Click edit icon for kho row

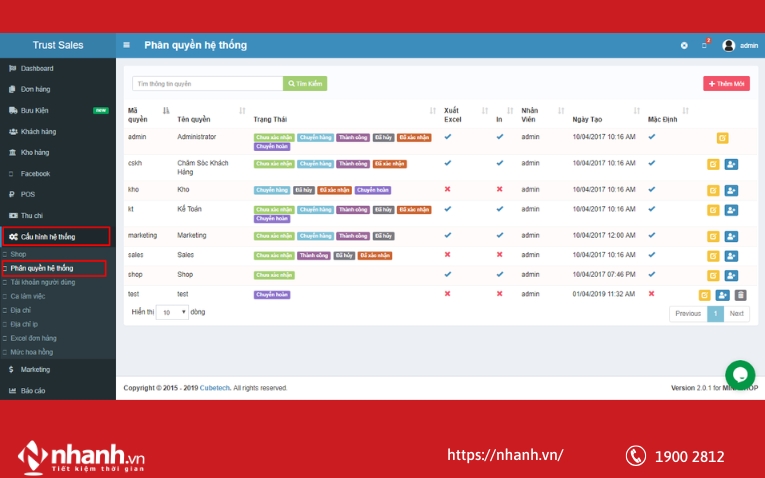click(713, 190)
